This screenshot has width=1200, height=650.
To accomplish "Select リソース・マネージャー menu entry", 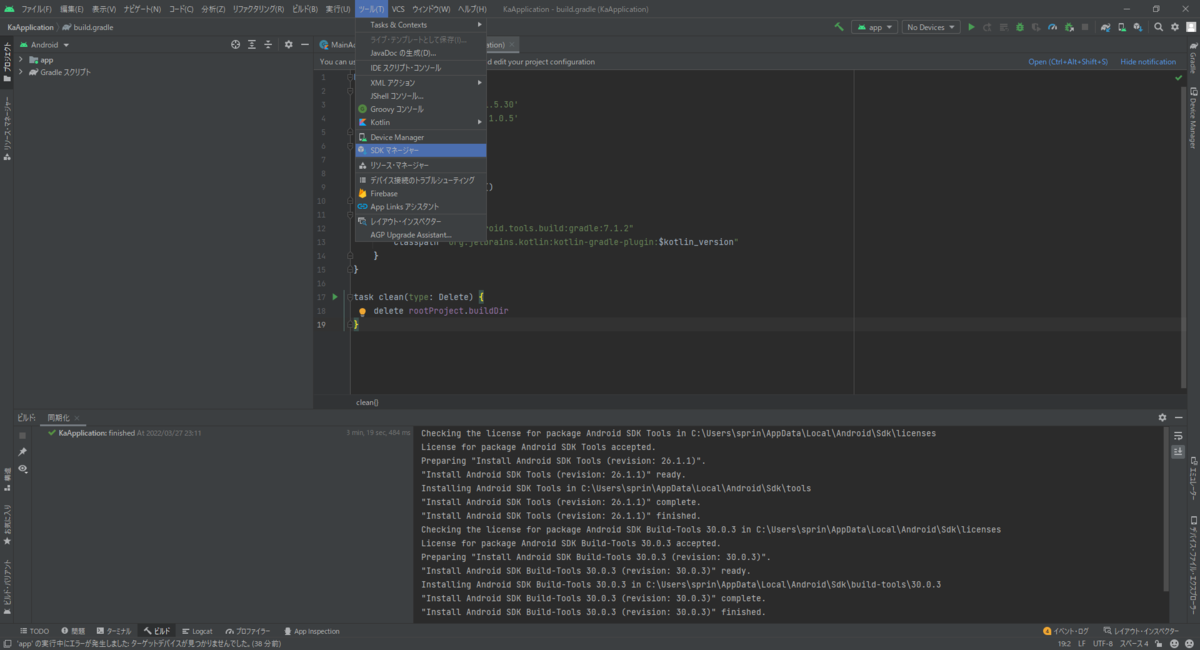I will coord(421,165).
